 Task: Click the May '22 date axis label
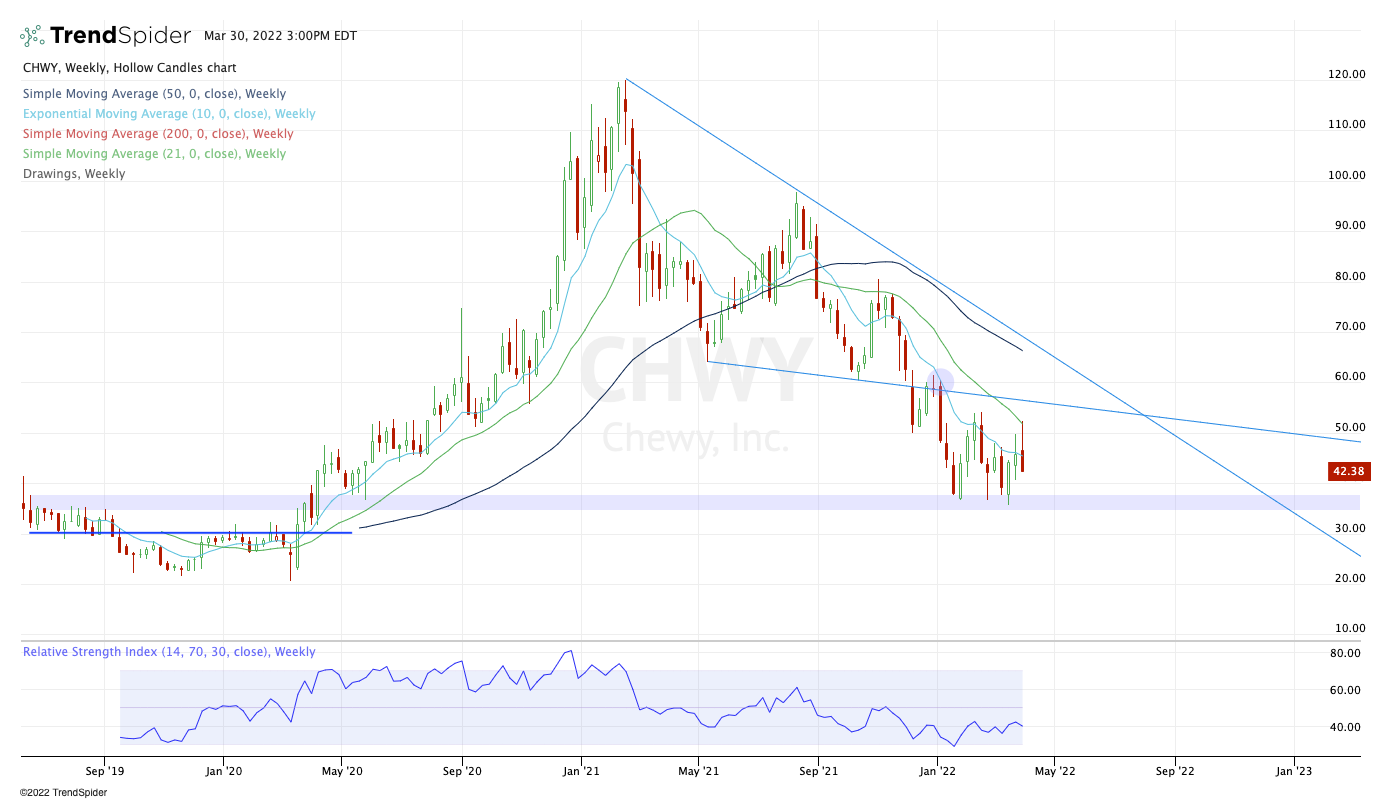(x=1054, y=772)
